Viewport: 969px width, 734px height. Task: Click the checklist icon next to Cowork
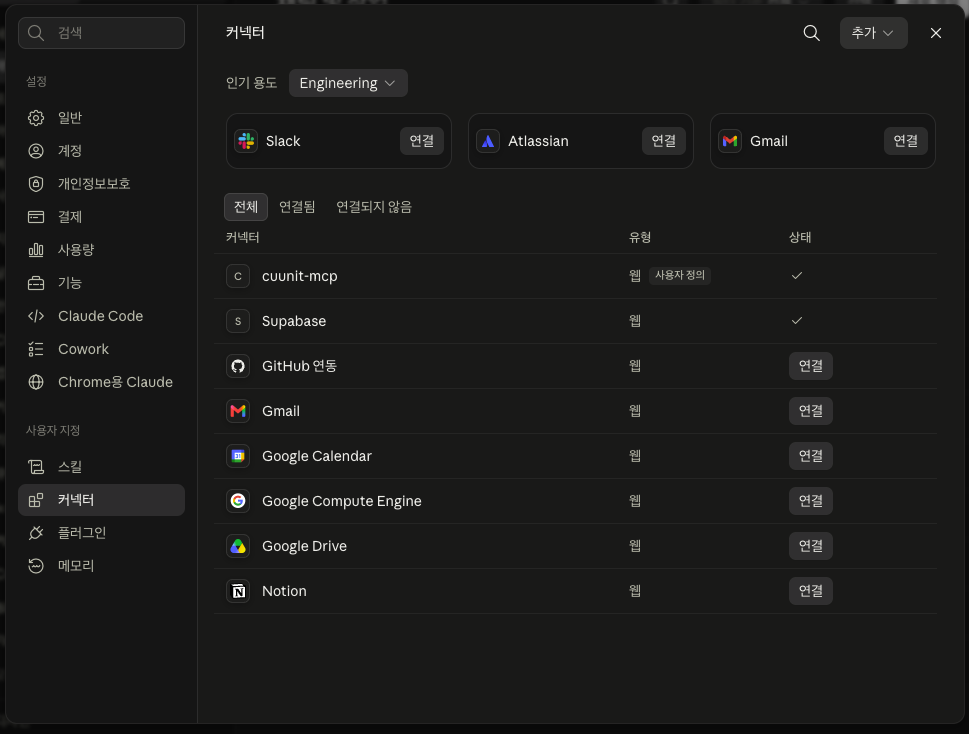36,349
